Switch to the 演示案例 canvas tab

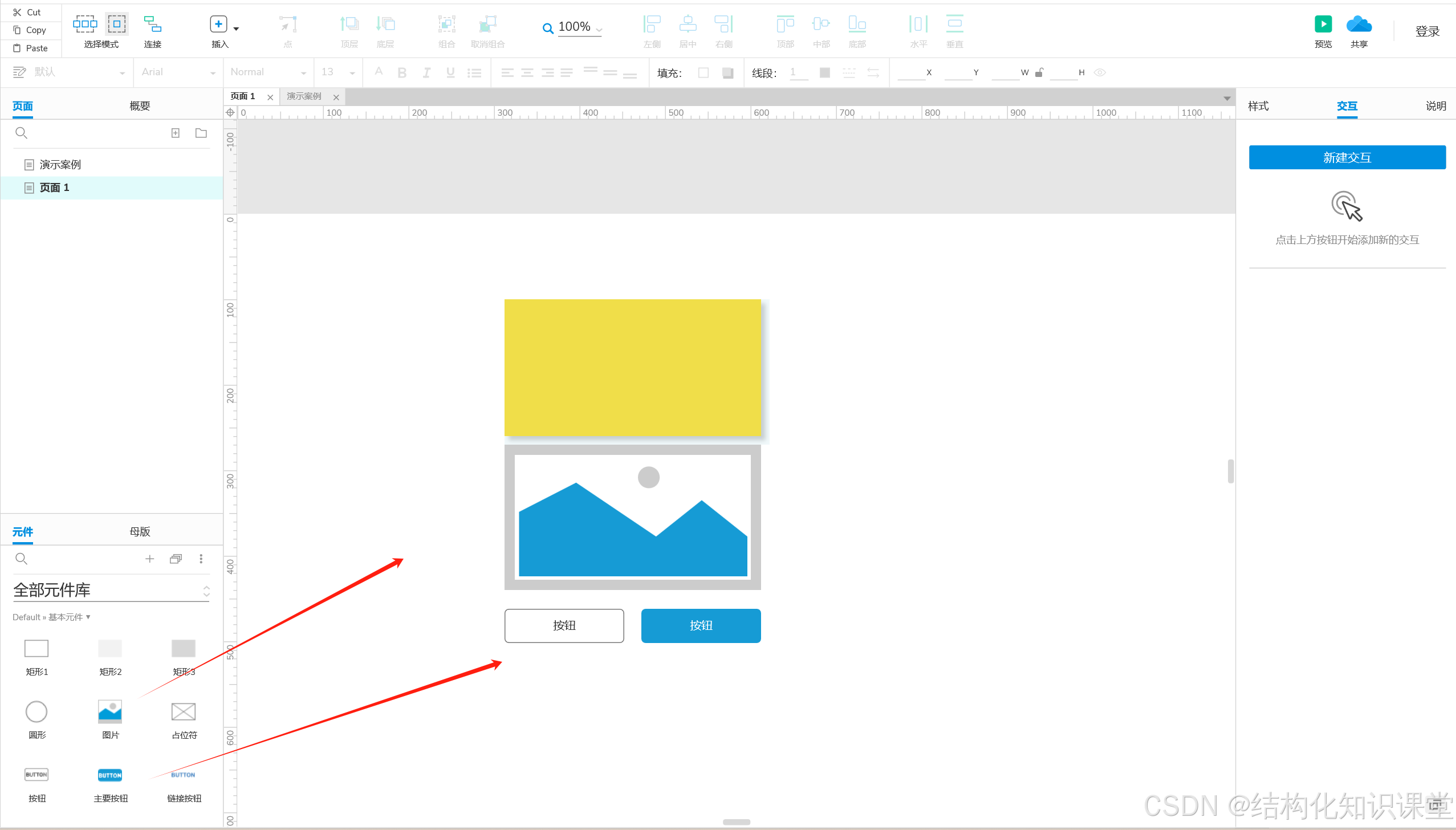(304, 96)
